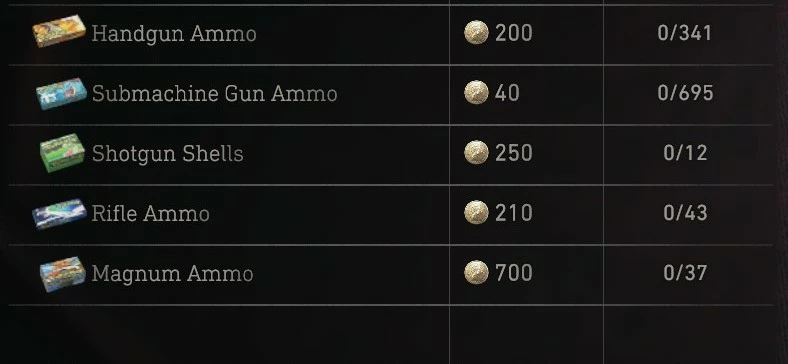Screen dimensions: 788x364
Task: Click the blue Rifle Ammo box icon
Action: click(59, 214)
